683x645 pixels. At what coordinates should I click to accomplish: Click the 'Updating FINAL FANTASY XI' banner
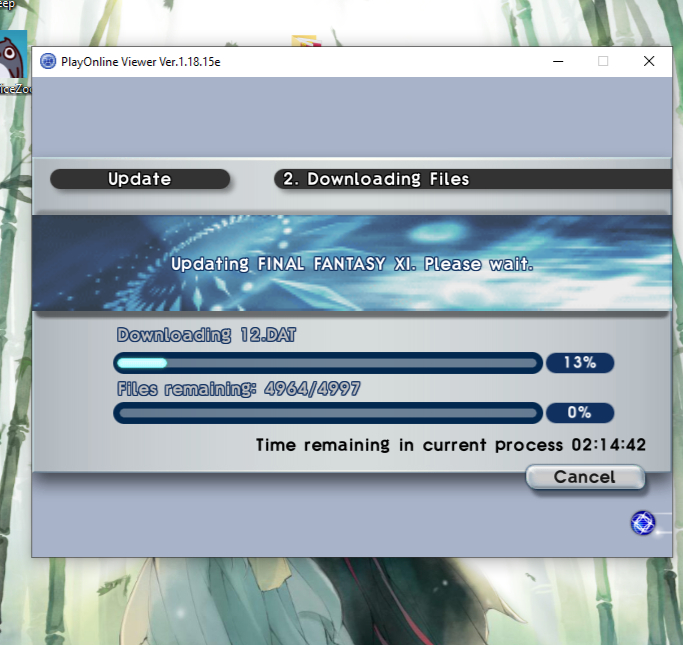click(352, 265)
